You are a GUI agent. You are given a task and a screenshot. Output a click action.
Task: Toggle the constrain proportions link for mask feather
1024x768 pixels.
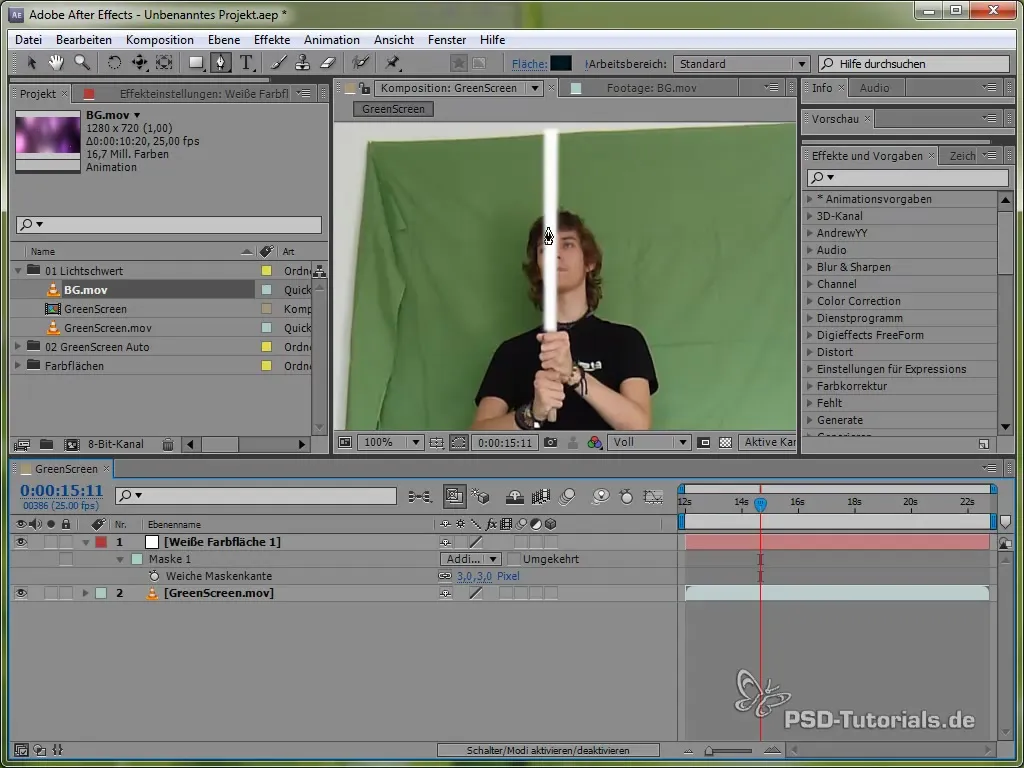click(x=445, y=576)
